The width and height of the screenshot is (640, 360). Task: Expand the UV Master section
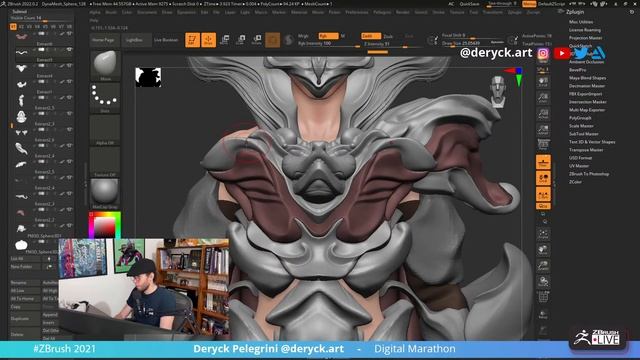(x=579, y=166)
